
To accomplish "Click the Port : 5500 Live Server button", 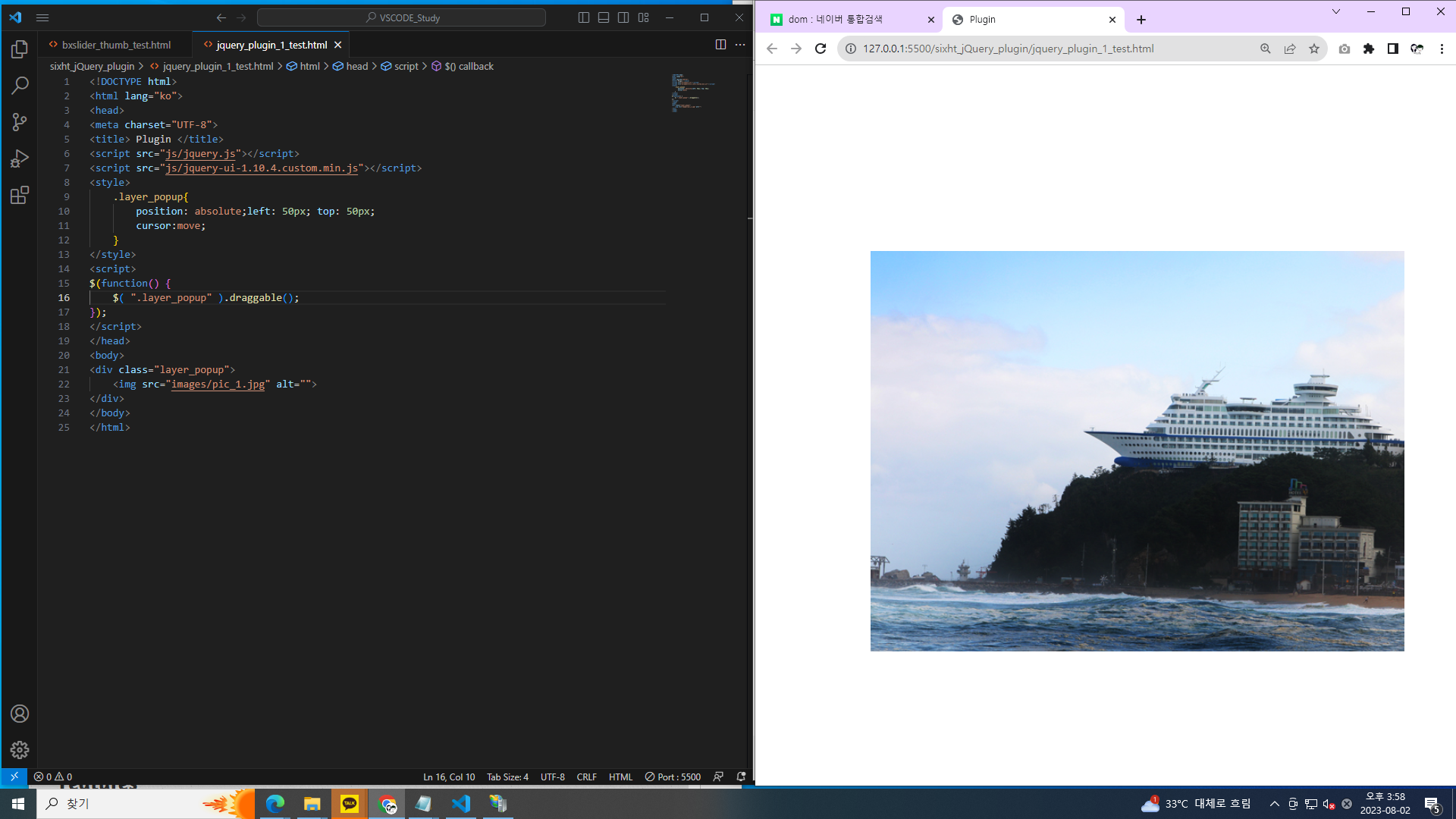I will click(673, 777).
